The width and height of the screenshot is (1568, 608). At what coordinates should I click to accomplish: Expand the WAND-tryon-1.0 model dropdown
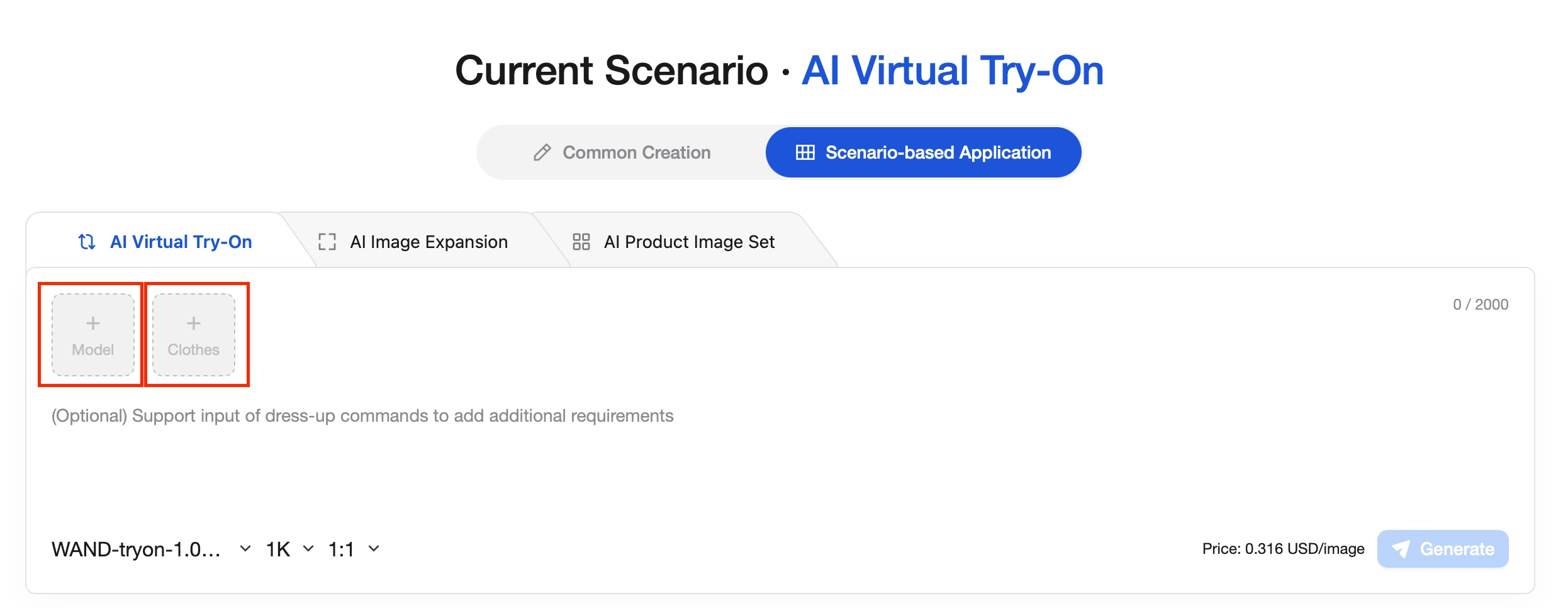pyautogui.click(x=152, y=549)
